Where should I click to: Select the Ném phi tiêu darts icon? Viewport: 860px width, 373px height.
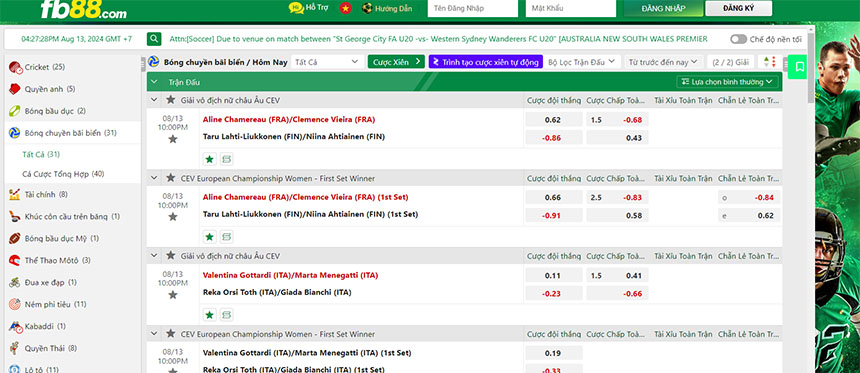pos(15,304)
